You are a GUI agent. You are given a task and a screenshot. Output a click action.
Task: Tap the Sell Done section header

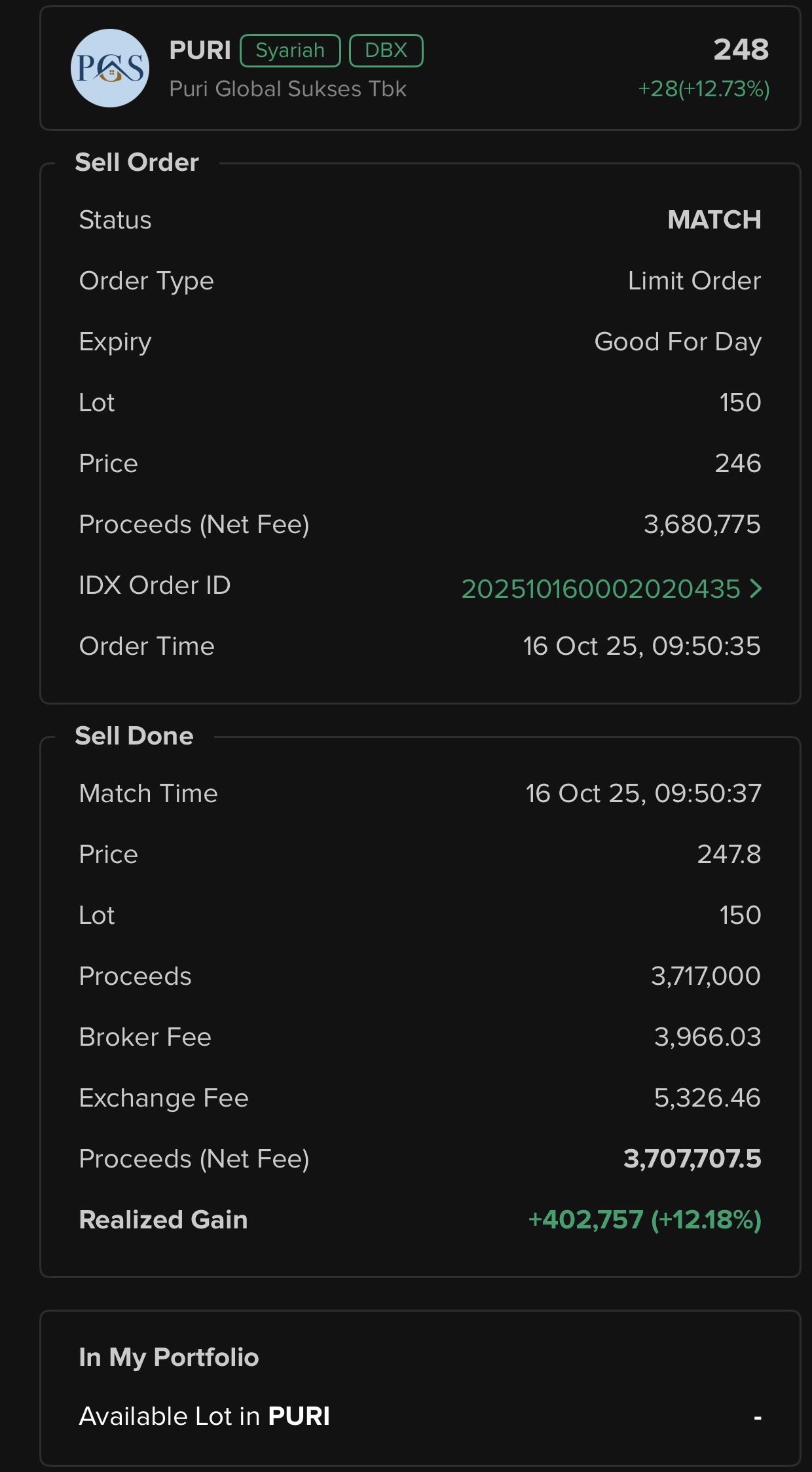pyautogui.click(x=134, y=736)
